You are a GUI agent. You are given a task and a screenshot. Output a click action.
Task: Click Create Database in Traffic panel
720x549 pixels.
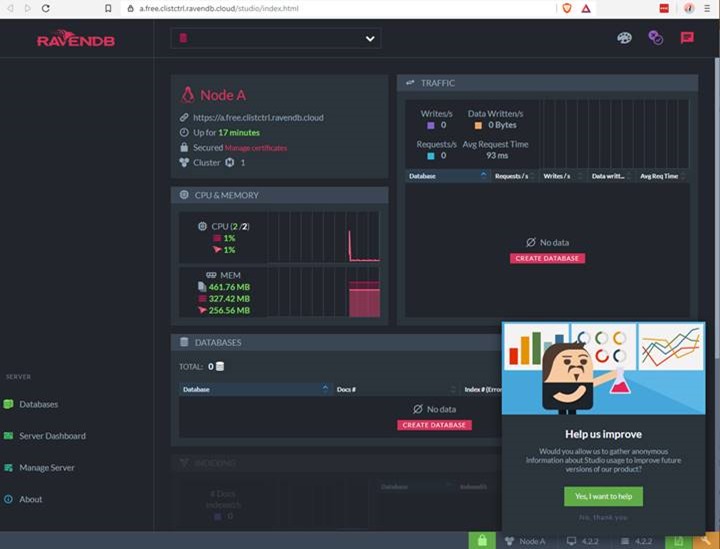point(547,258)
